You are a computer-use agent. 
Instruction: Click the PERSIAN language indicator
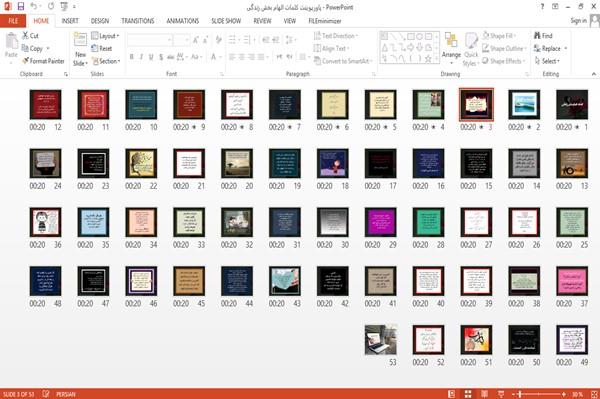[66, 394]
